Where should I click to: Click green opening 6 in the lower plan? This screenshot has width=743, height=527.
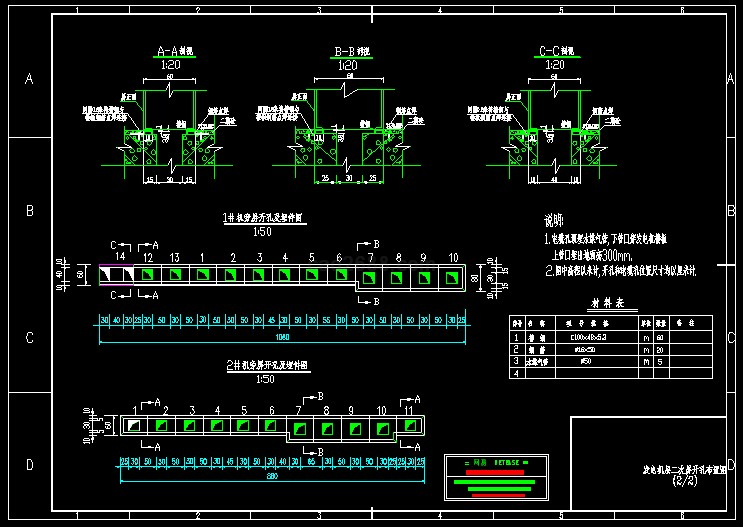click(271, 427)
